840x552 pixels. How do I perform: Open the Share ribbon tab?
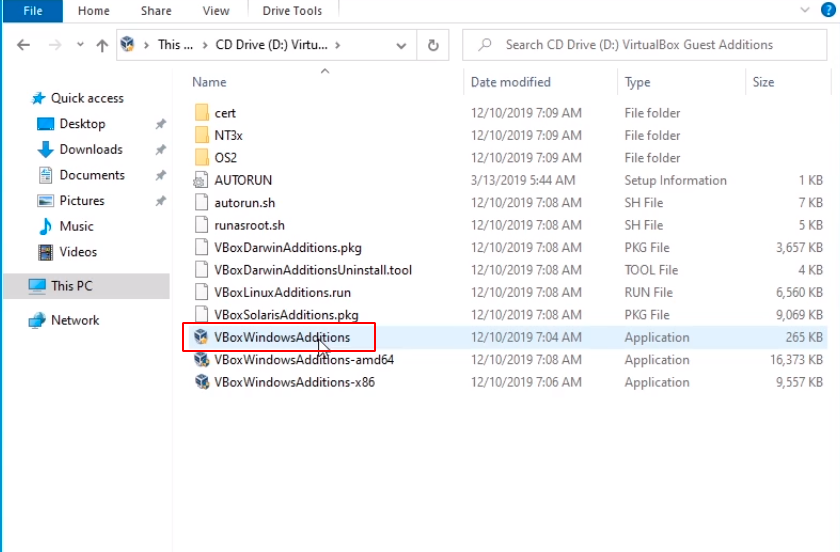[x=156, y=11]
